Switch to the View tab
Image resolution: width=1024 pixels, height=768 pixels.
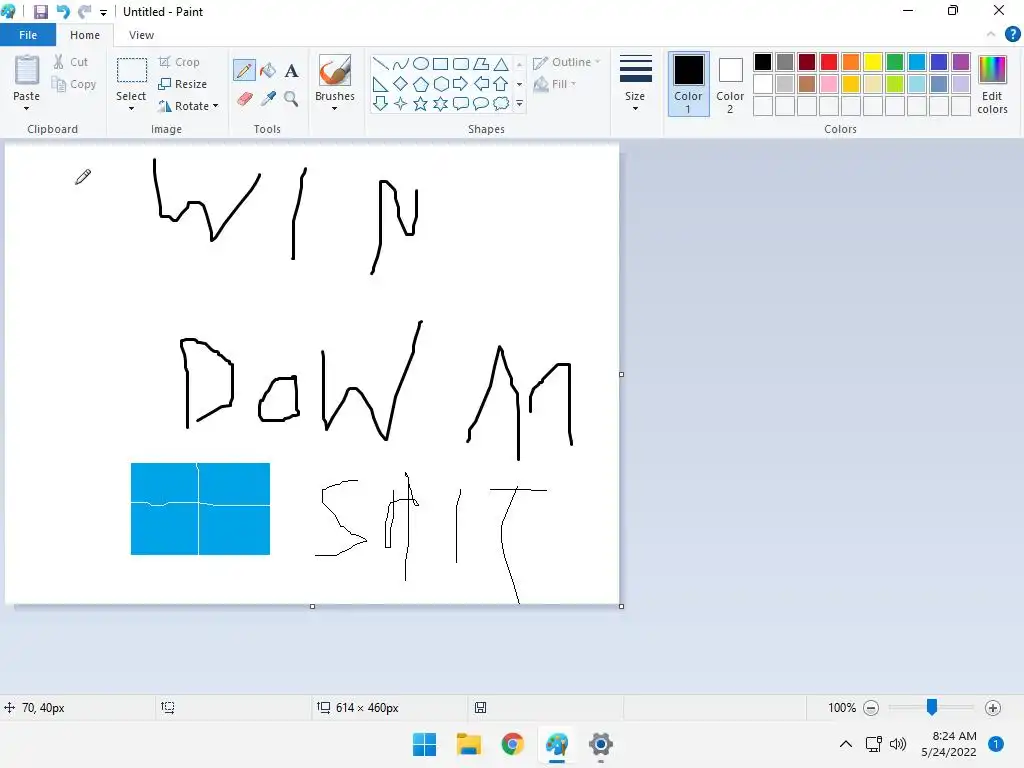(x=142, y=35)
